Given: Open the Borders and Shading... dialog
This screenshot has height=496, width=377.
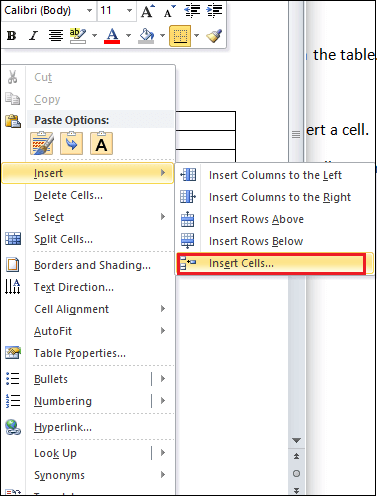Looking at the screenshot, I should tap(92, 265).
